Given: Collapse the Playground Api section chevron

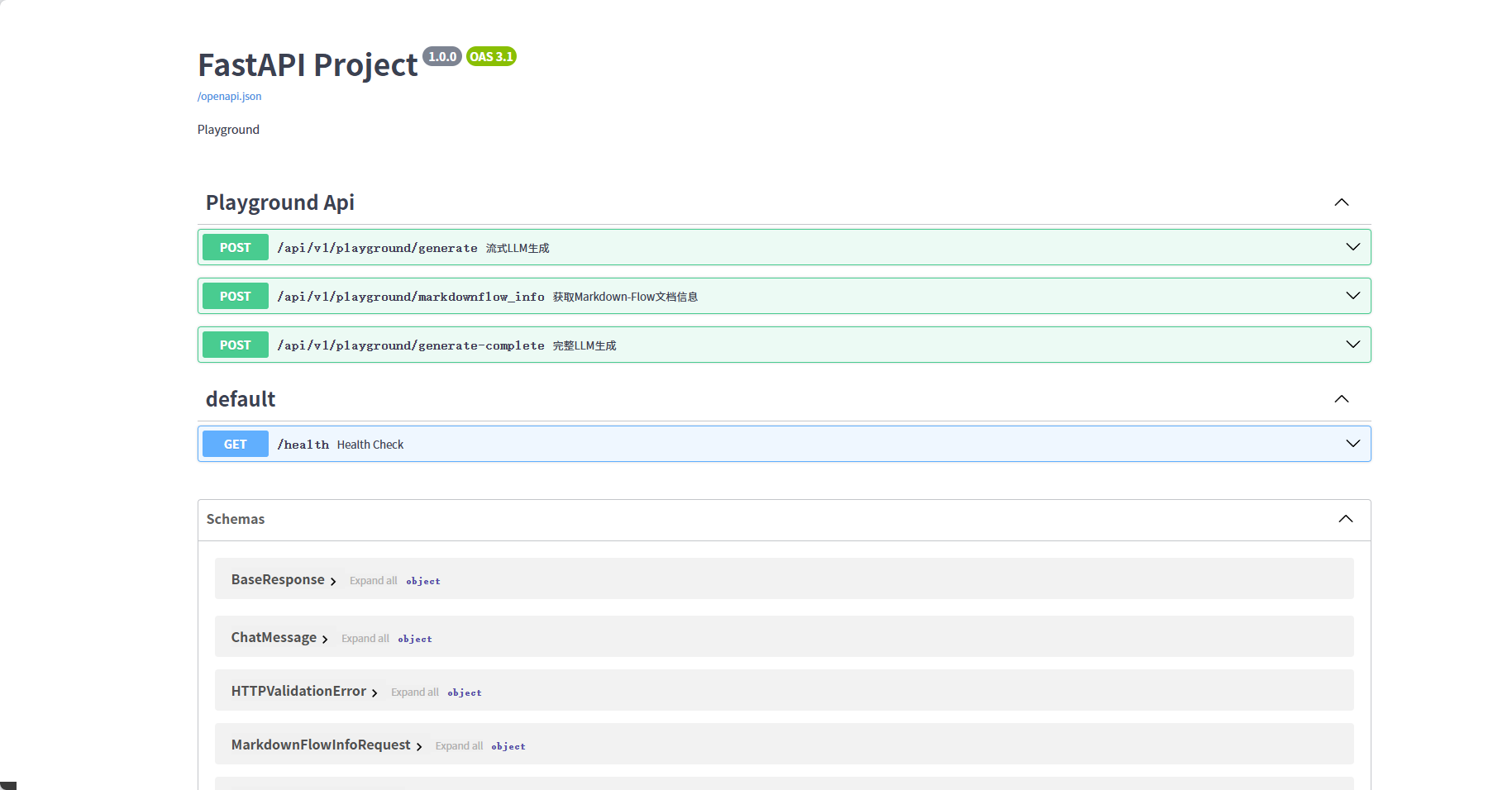Looking at the screenshot, I should tap(1342, 202).
